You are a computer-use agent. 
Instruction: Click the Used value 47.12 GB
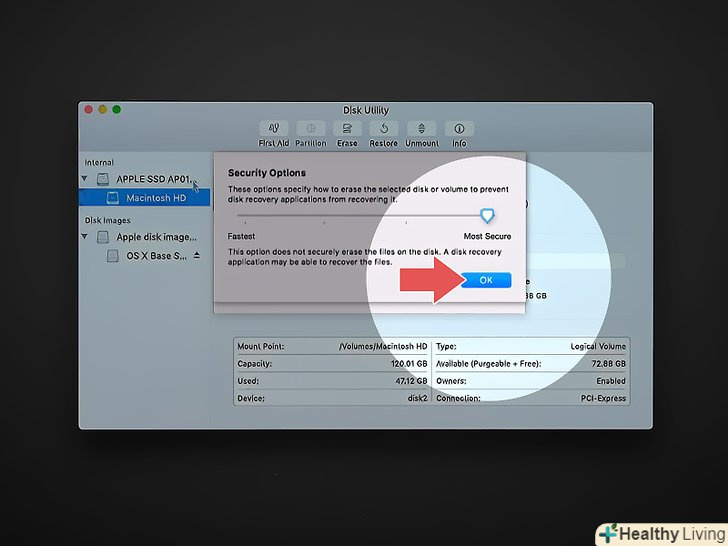pos(411,381)
